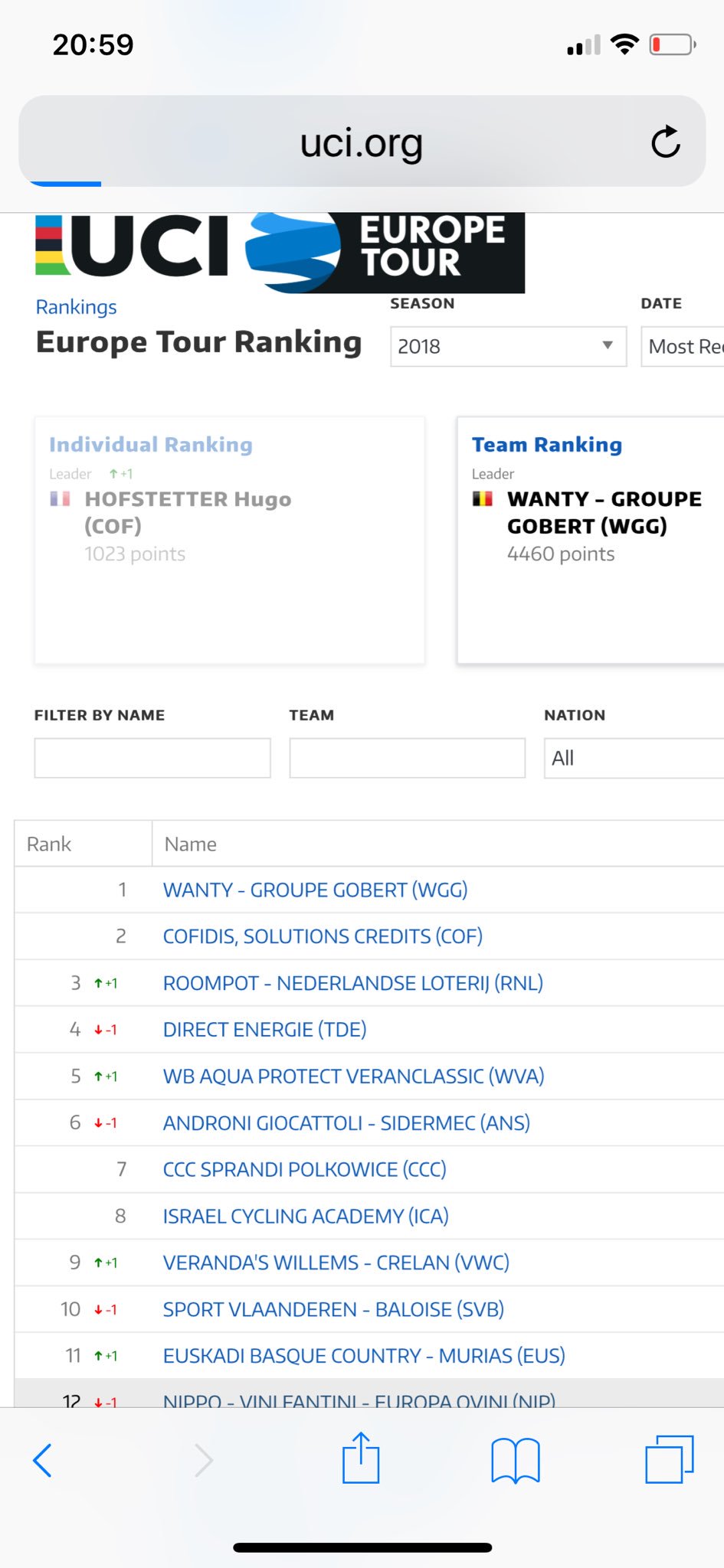This screenshot has width=724, height=1568.
Task: Open WB AQUA PROTECT VERANCLASSIC (WVA) link
Action: point(353,1076)
